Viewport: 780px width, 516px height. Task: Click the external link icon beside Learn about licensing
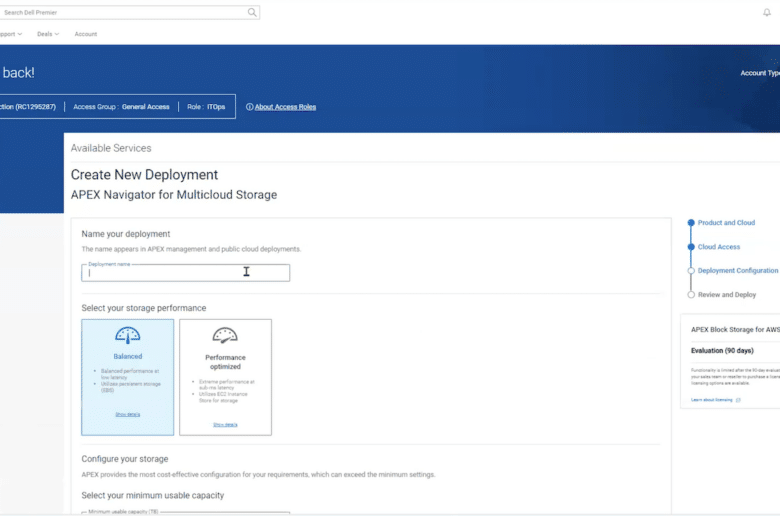pos(738,400)
